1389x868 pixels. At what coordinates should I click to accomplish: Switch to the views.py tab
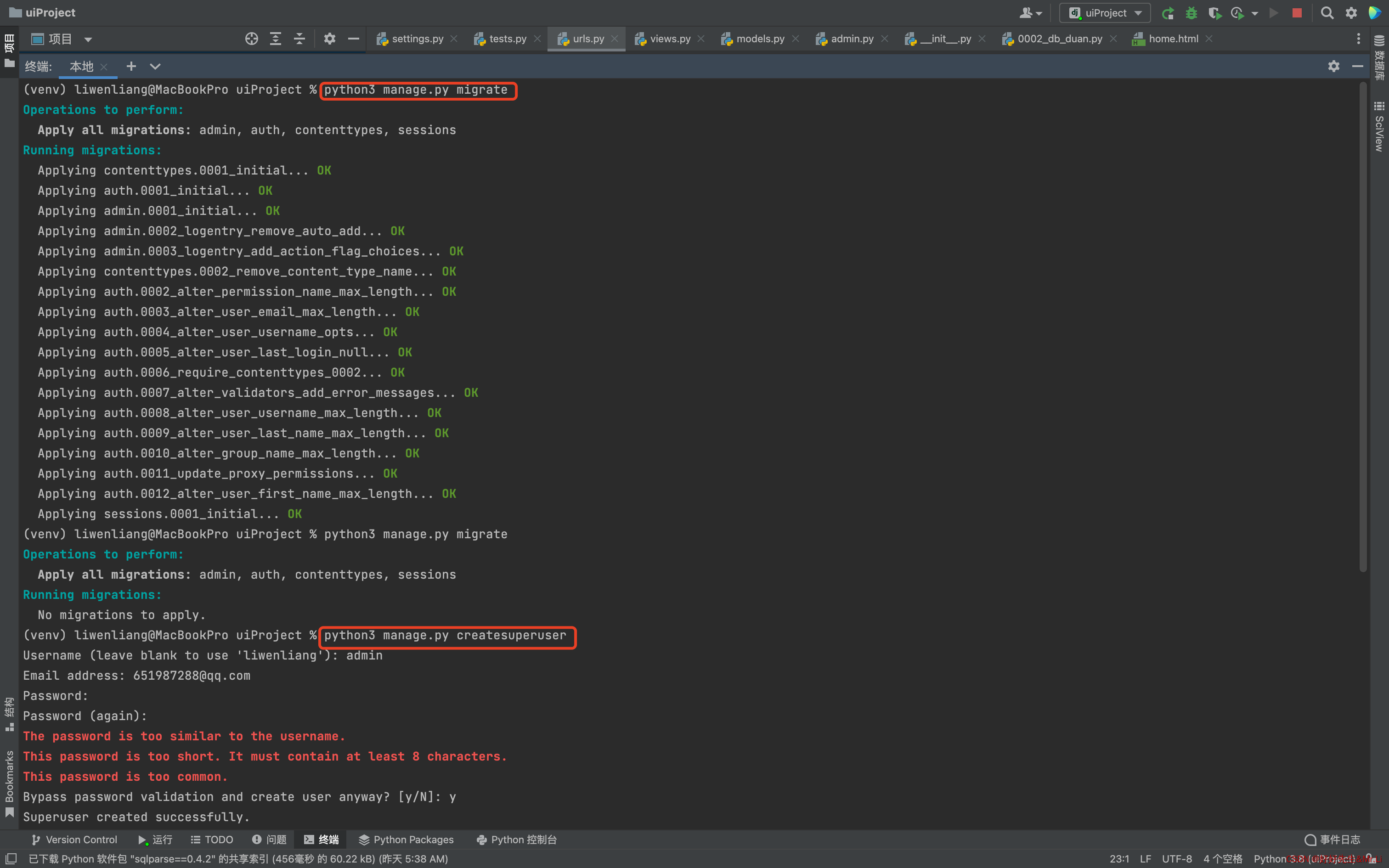[670, 39]
